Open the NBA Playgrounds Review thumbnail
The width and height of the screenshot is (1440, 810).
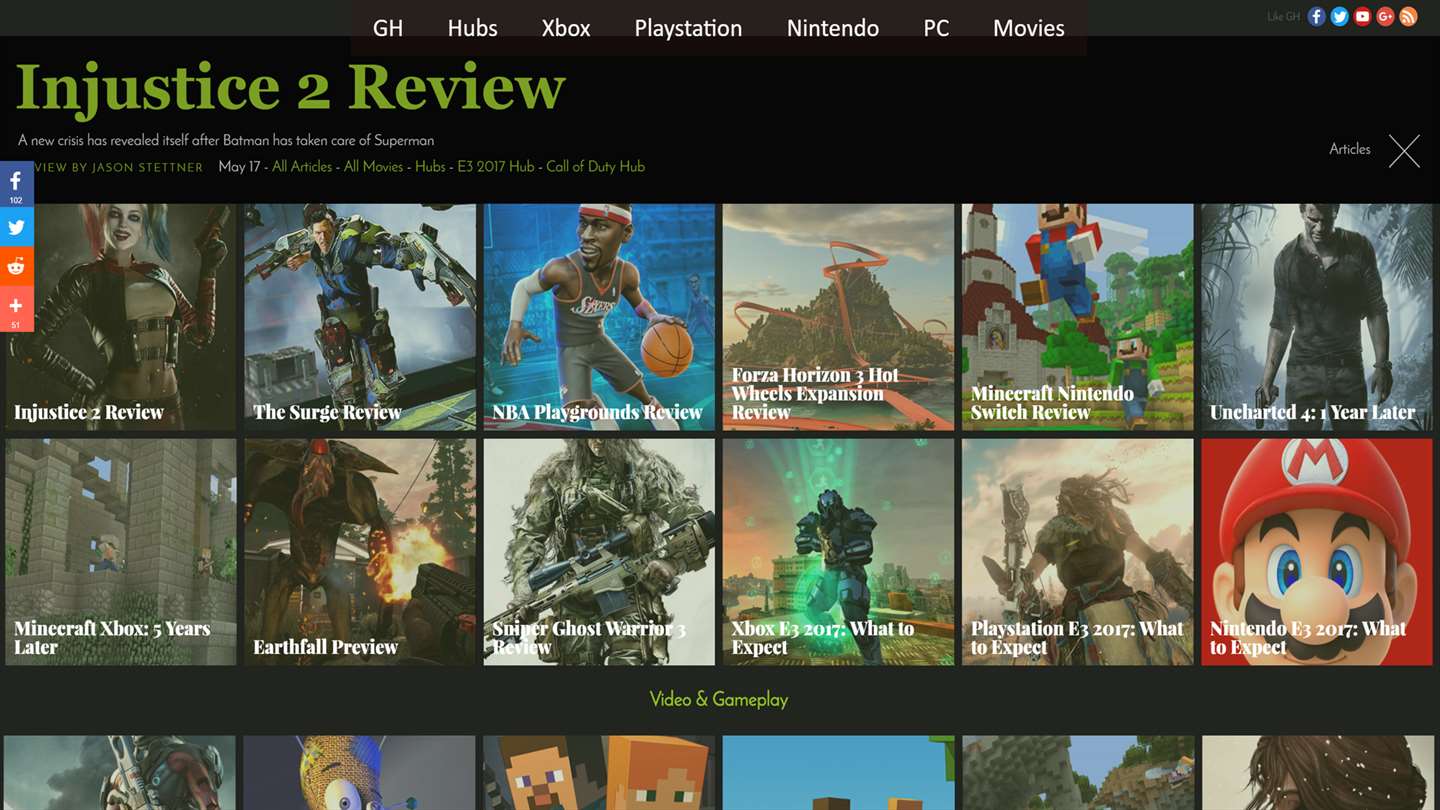pos(599,317)
